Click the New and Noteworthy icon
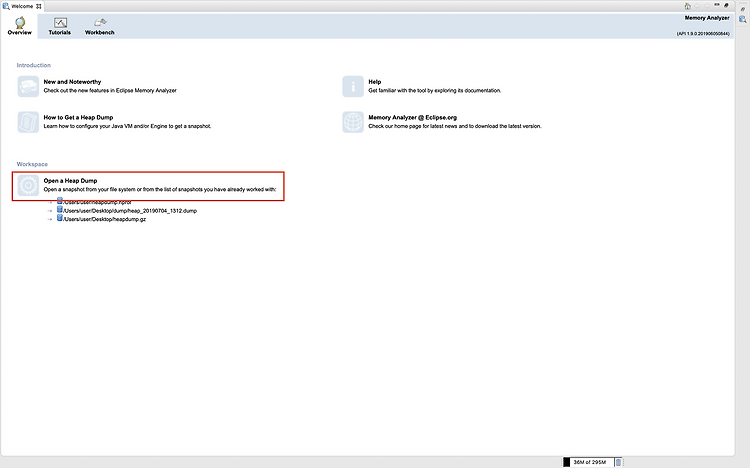 tap(28, 87)
